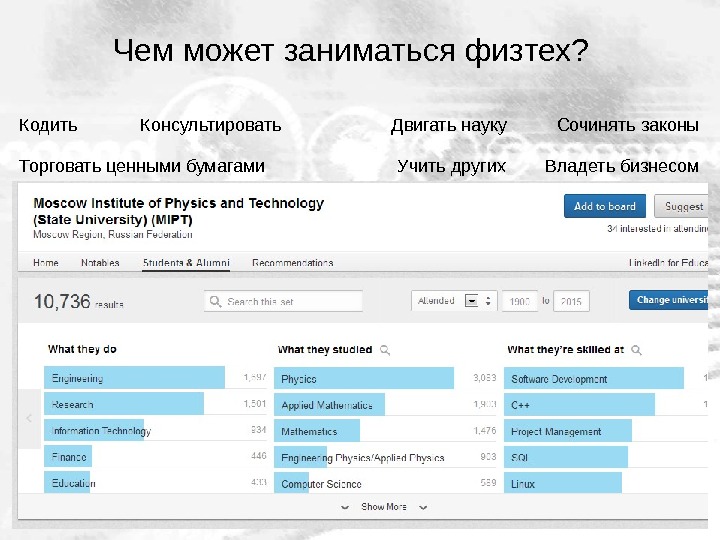
Task: Open LinkedIn for Education link
Action: 668,263
